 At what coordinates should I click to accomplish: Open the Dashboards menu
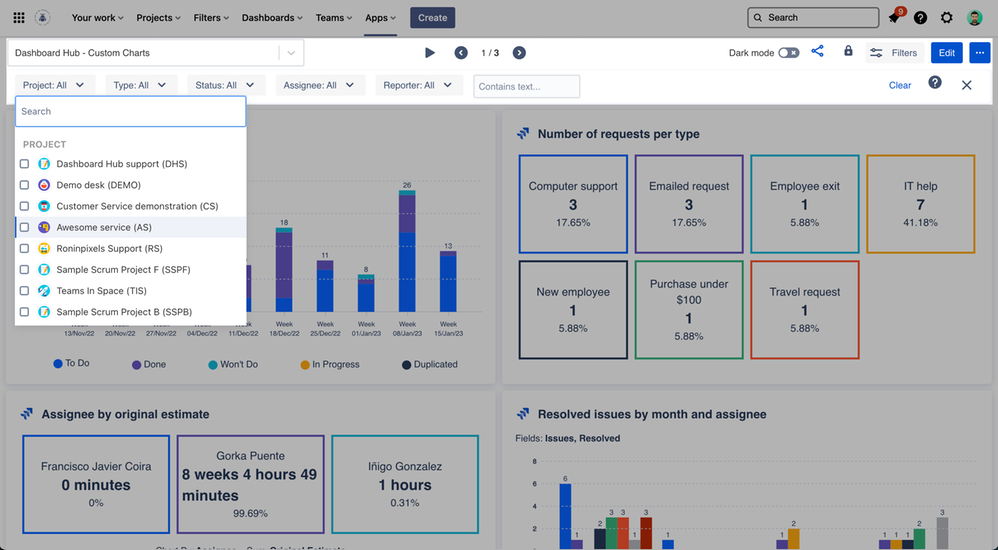pos(272,18)
